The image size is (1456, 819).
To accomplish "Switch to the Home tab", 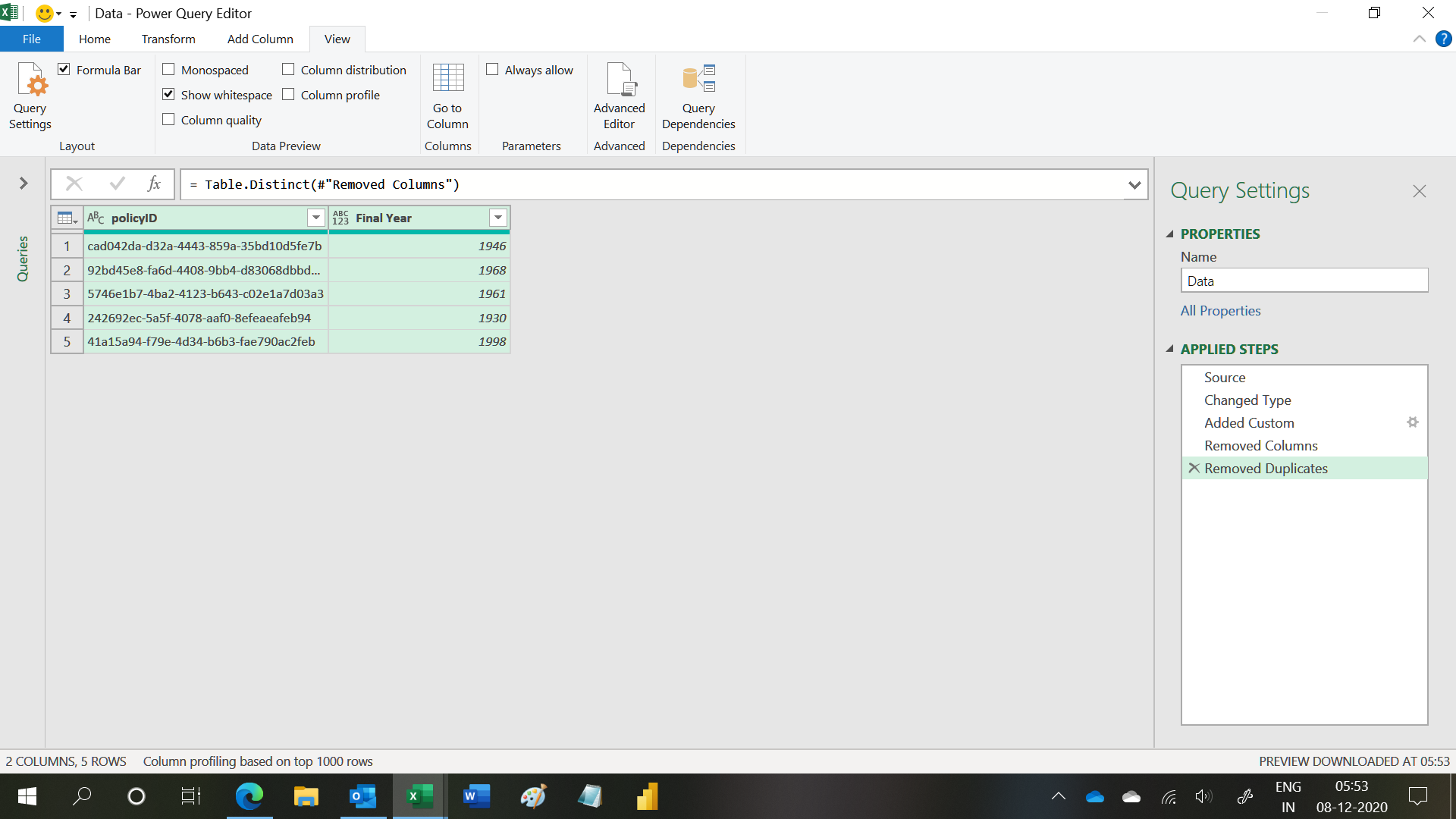I will tap(95, 39).
